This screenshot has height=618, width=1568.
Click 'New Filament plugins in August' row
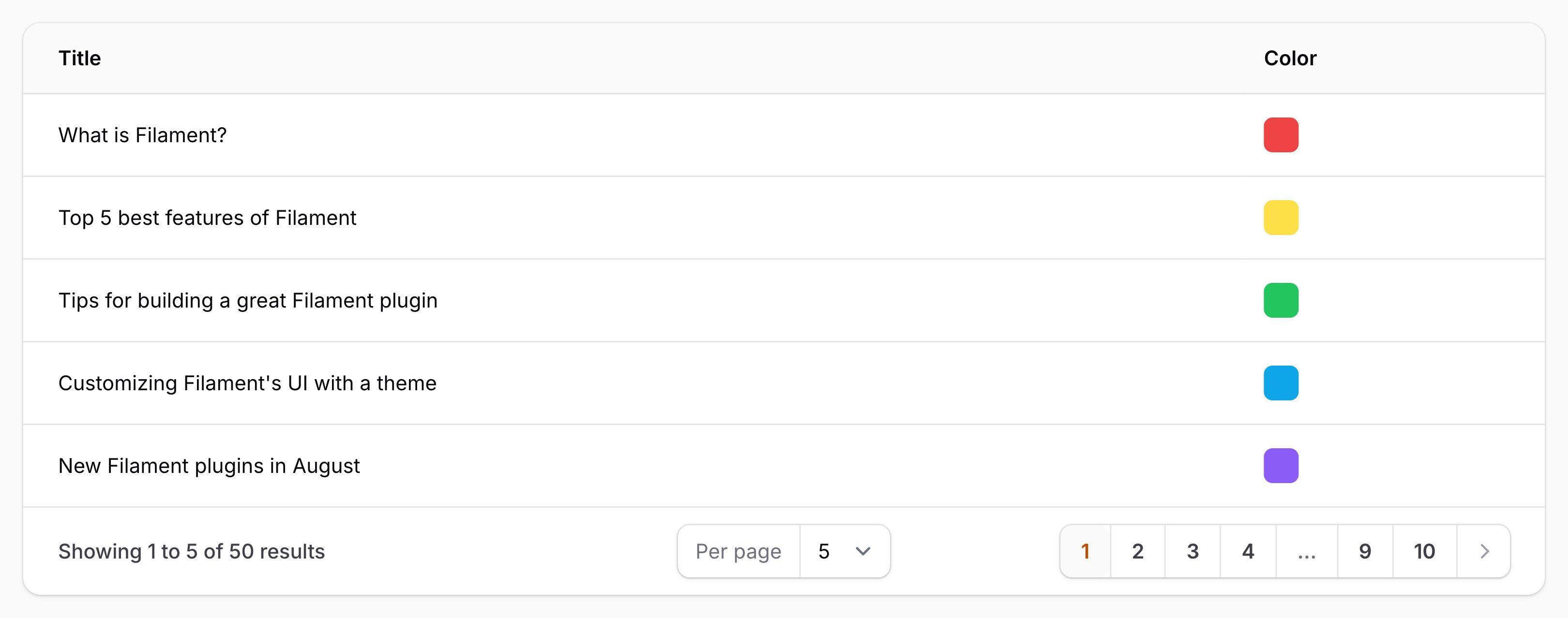click(209, 466)
